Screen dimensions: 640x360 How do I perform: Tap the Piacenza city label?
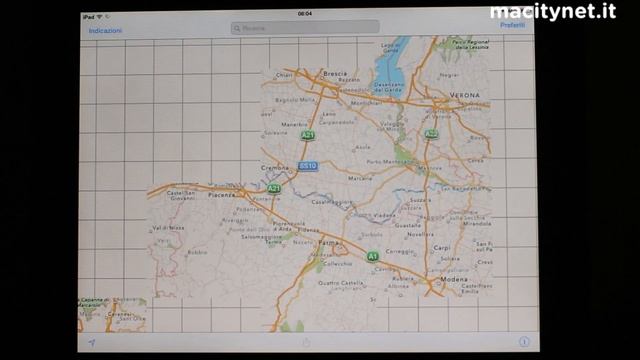pos(222,195)
